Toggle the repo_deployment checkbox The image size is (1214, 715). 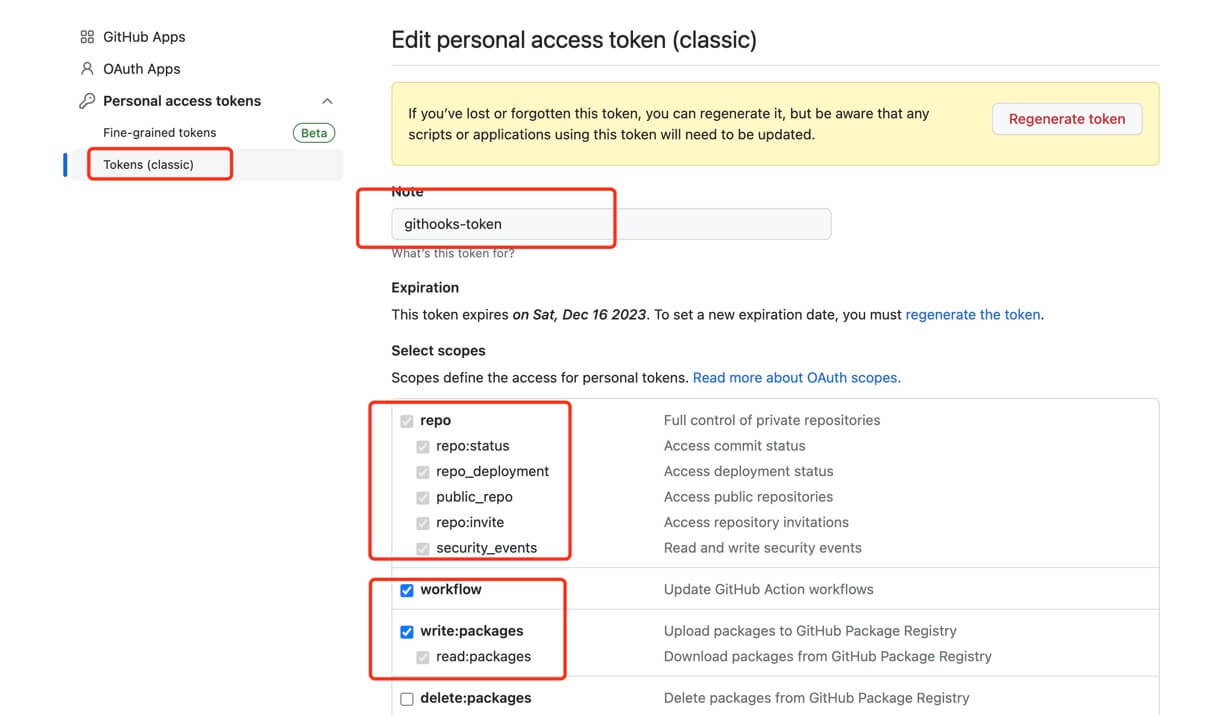tap(423, 472)
